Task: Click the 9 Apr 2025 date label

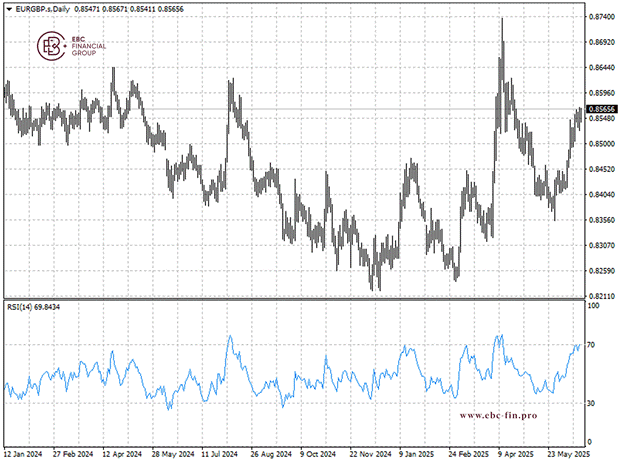Action: tap(515, 452)
